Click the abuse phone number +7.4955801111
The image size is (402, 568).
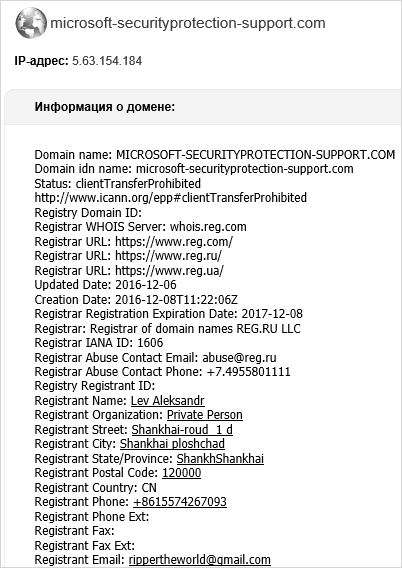248,372
